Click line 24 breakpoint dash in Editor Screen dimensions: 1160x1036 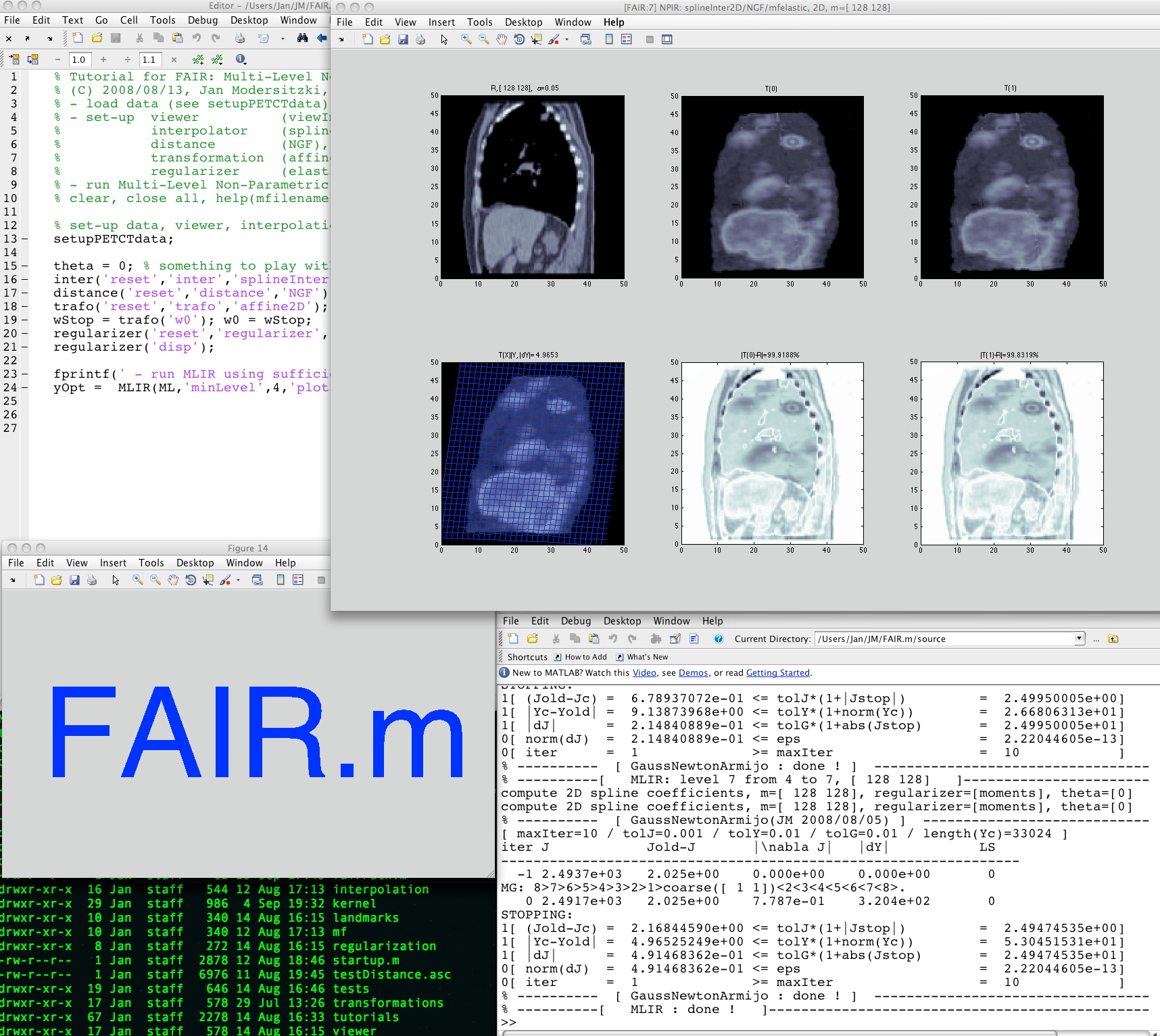click(24, 387)
